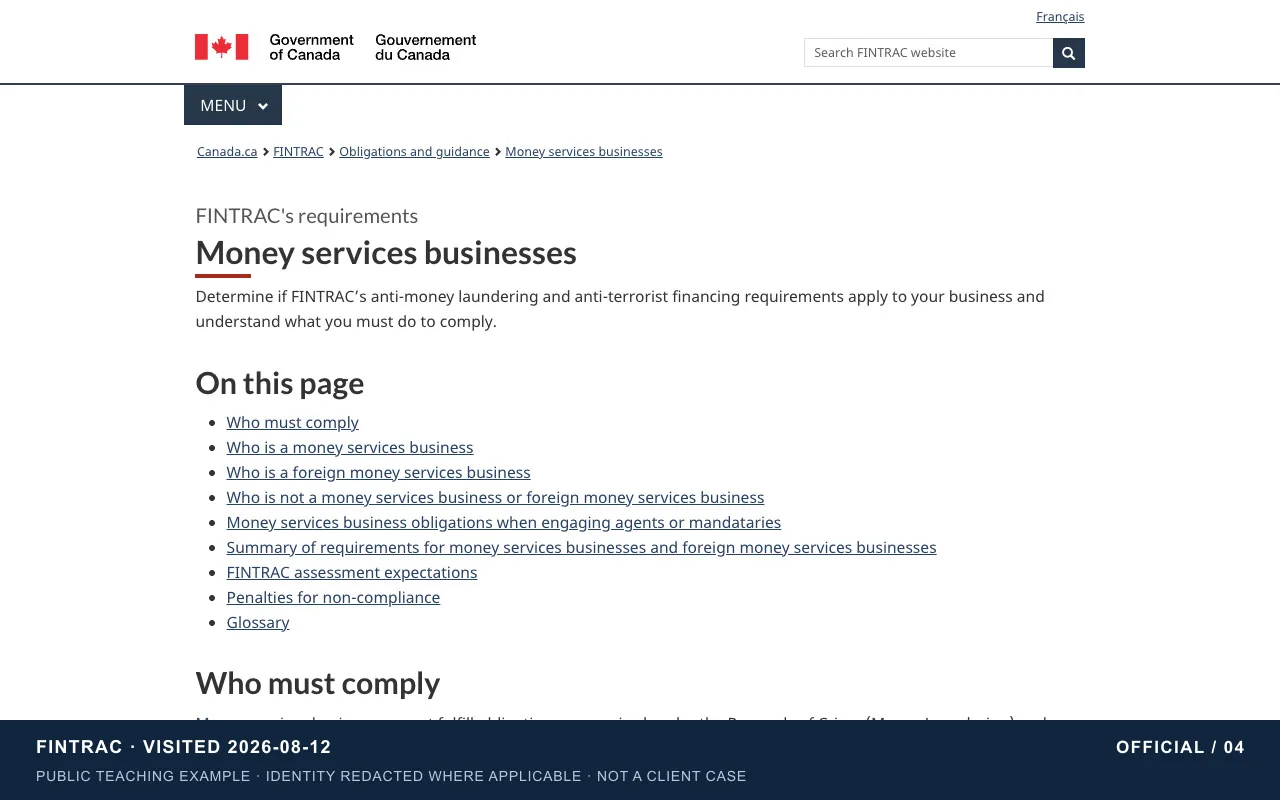Viewport: 1280px width, 800px height.
Task: Focus the Search FINTRAC website field
Action: (928, 53)
